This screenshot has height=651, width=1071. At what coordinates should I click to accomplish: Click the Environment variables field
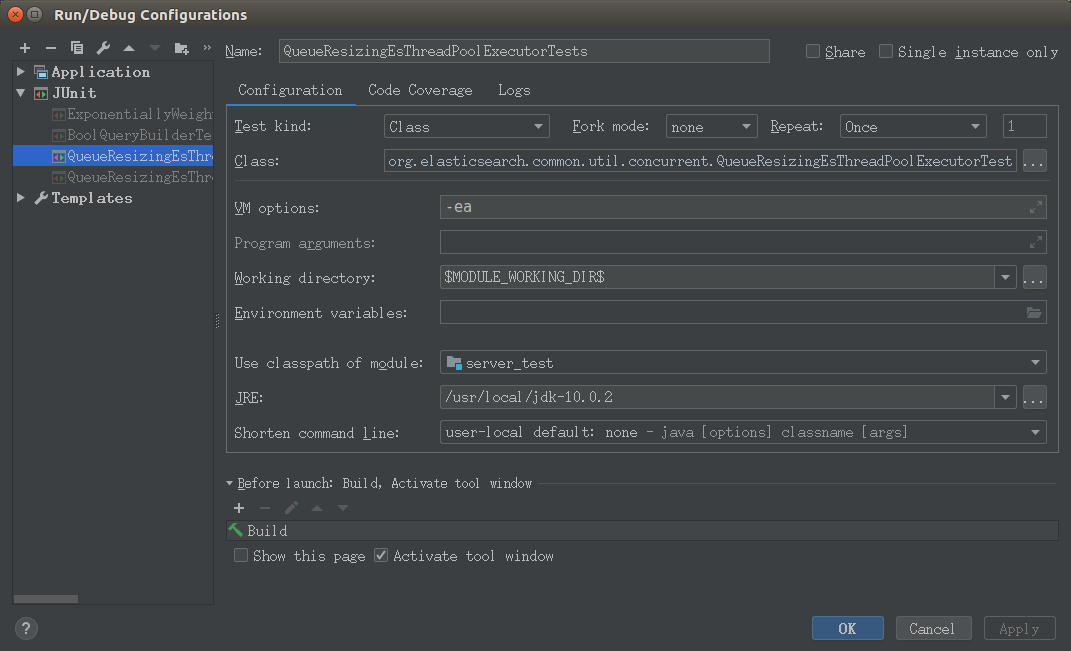point(743,312)
